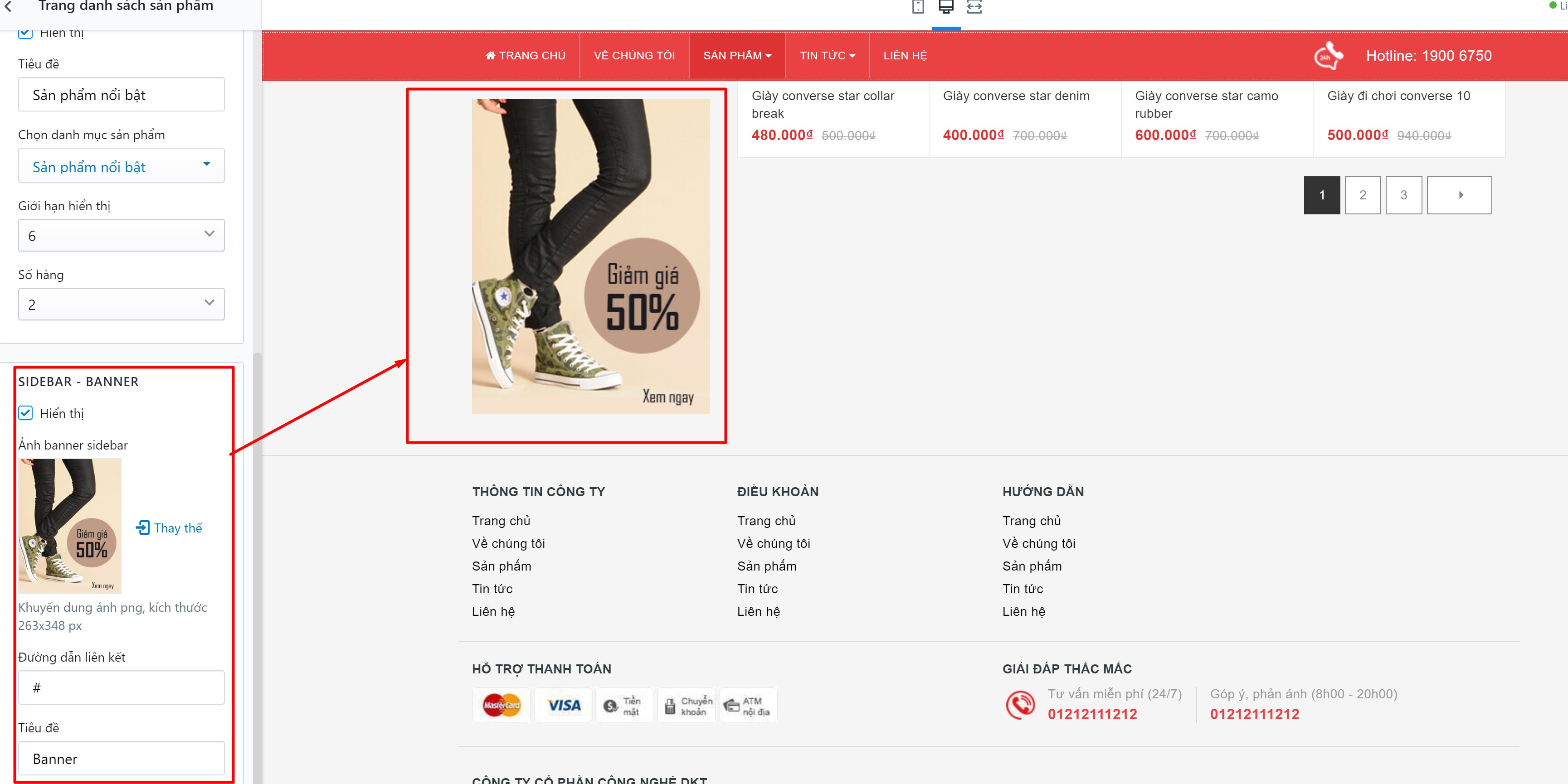Screen dimensions: 1568x784
Task: Click Về chúng tôi under Thông tin công ty
Action: (x=508, y=544)
